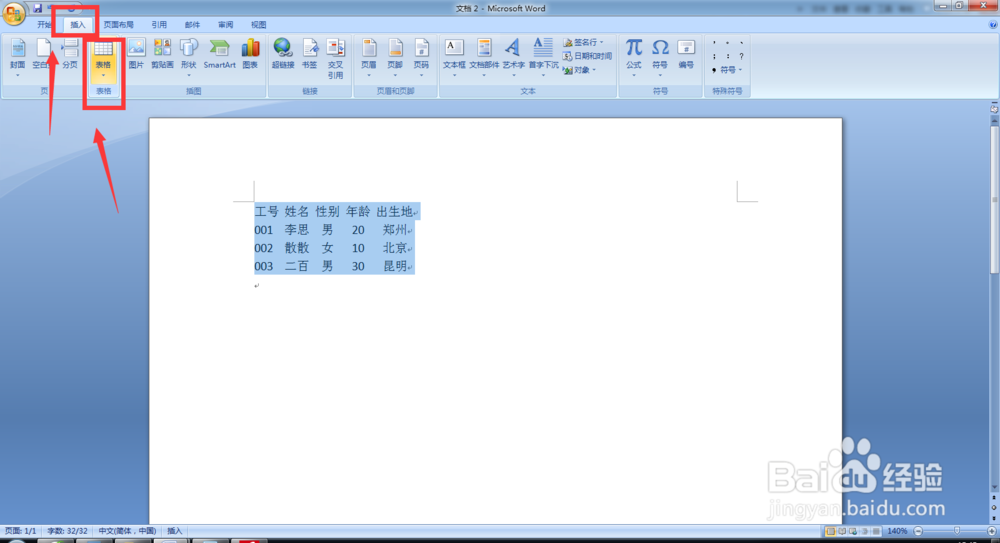The height and width of the screenshot is (543, 1000).
Task: Expand 符号 list in special symbols group
Action: (727, 70)
